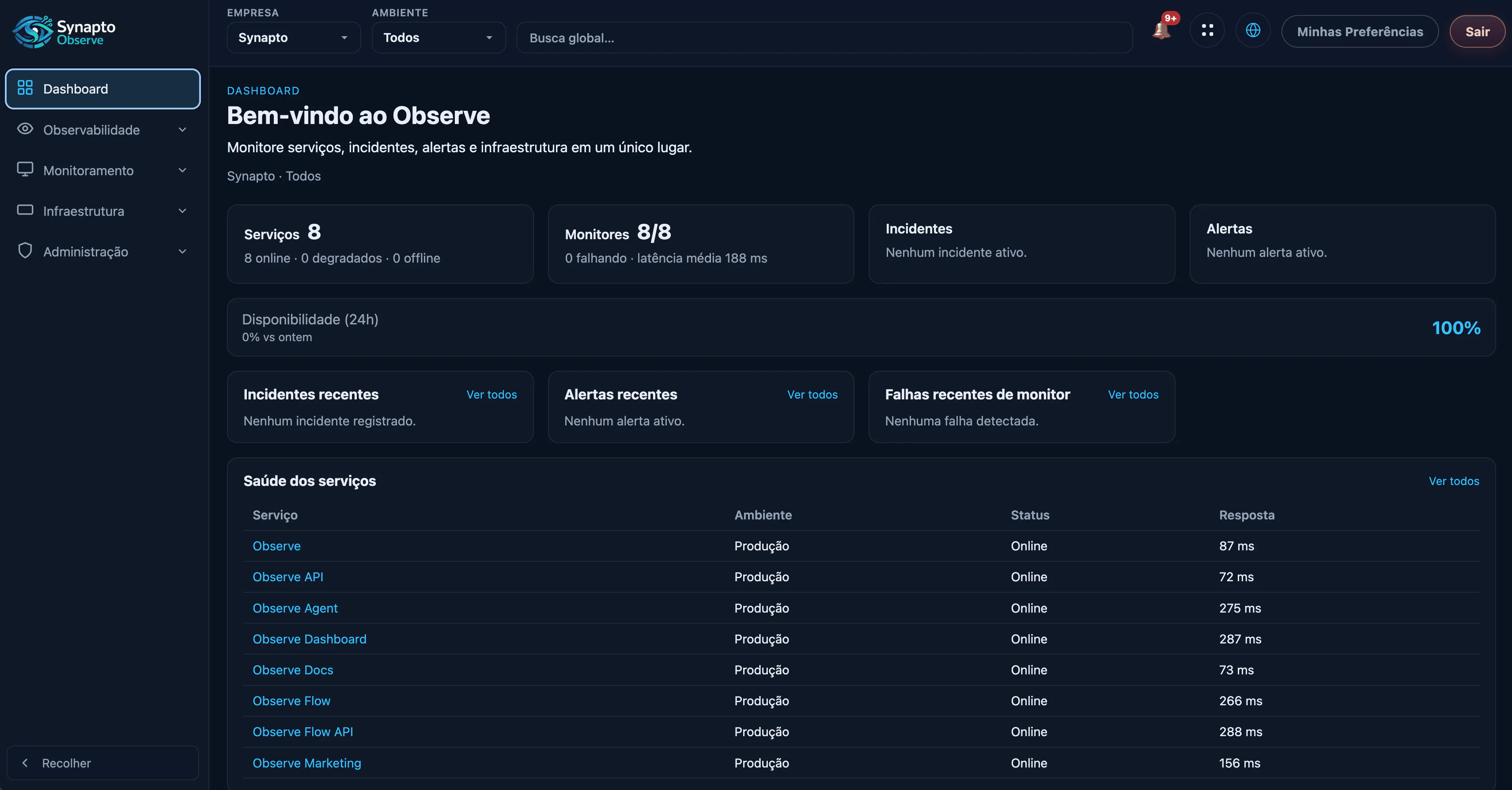
Task: Click the Dashboard grid icon in sidebar
Action: click(x=25, y=88)
